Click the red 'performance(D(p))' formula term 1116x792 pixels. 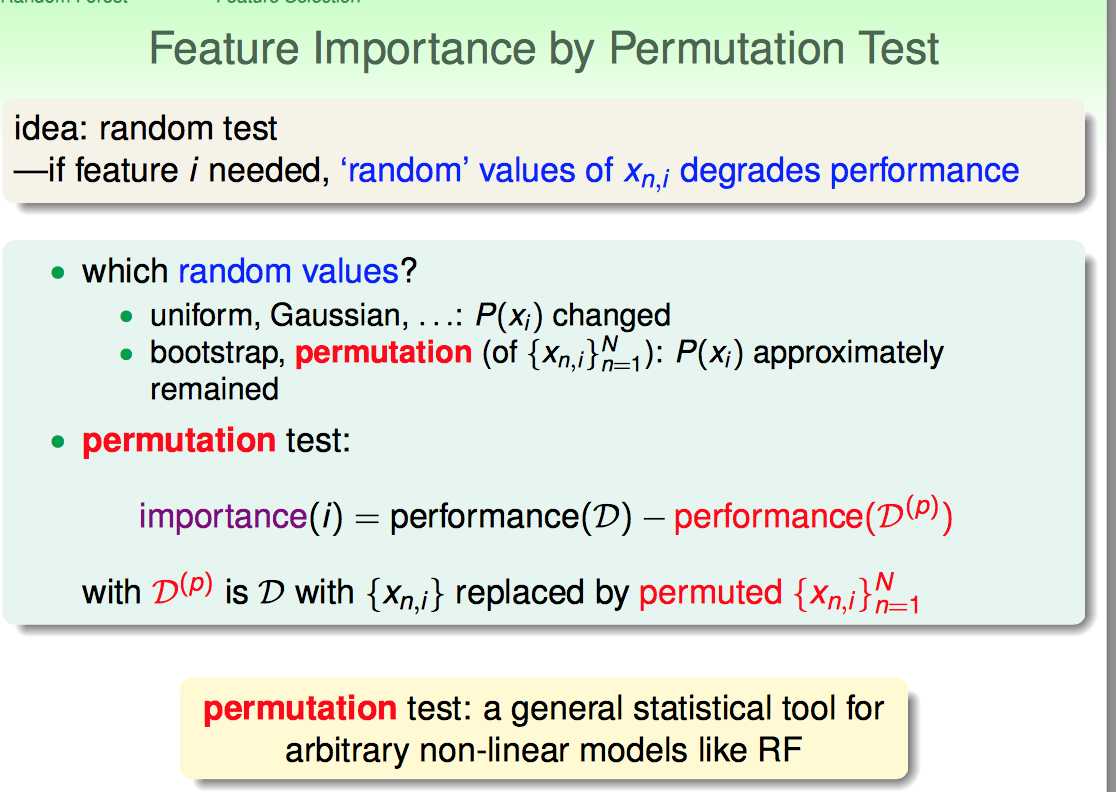tap(813, 514)
